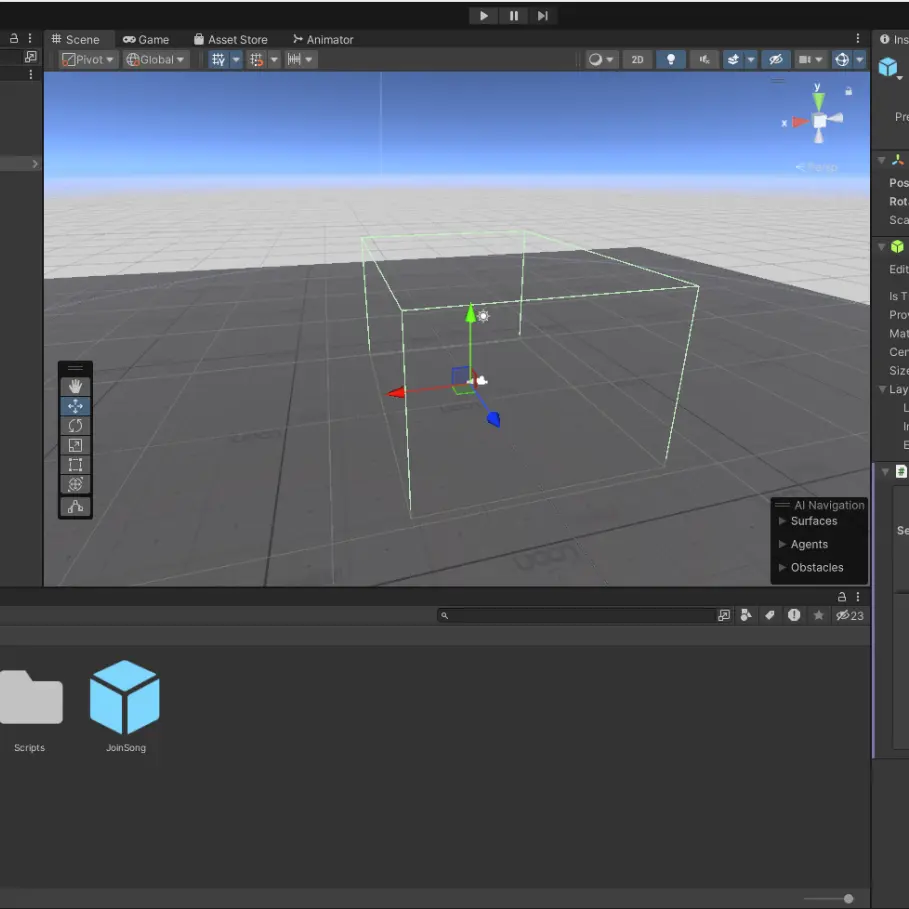
Task: Select the Hand view tool
Action: pos(75,386)
